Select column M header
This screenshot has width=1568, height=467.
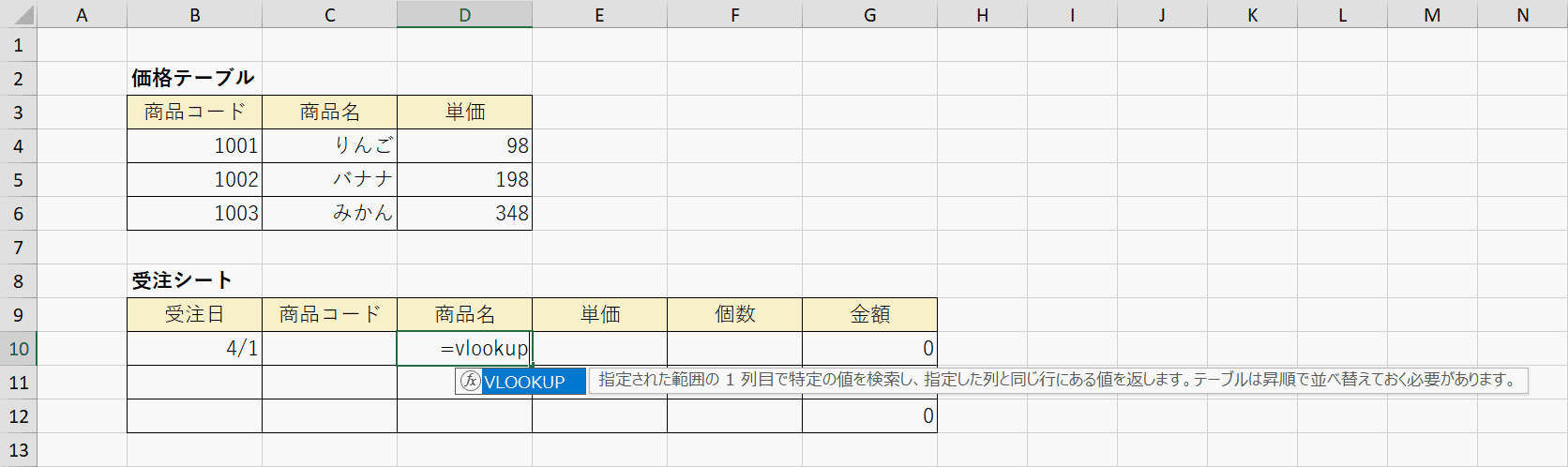1432,14
